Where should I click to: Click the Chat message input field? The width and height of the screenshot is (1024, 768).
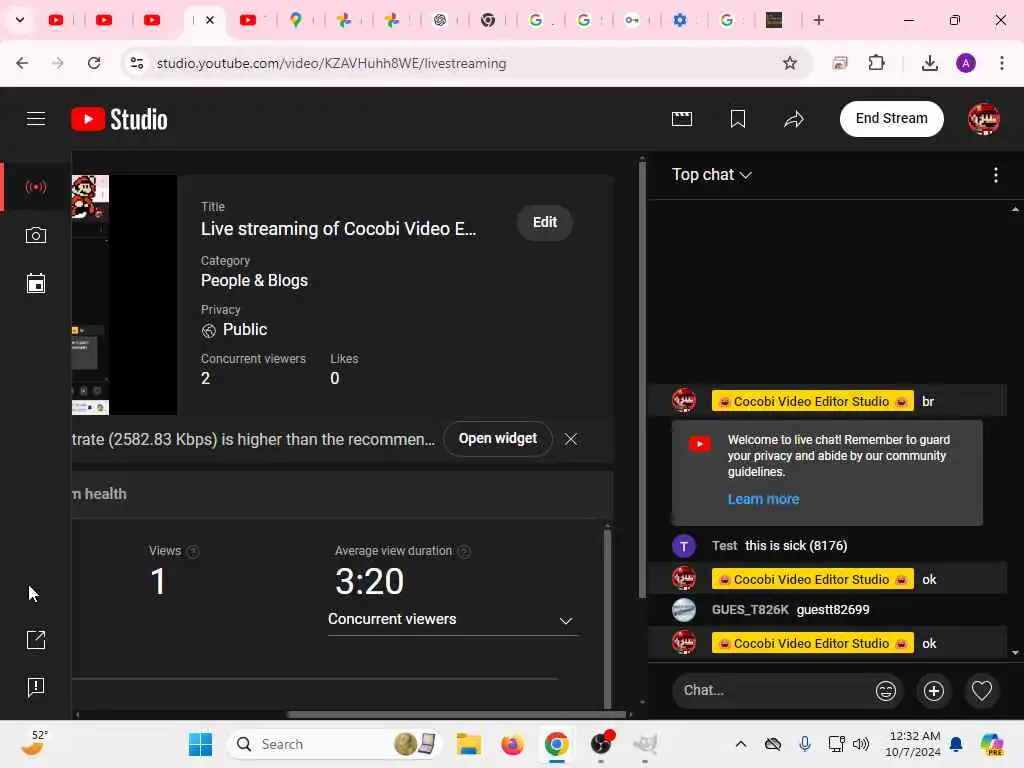[771, 691]
